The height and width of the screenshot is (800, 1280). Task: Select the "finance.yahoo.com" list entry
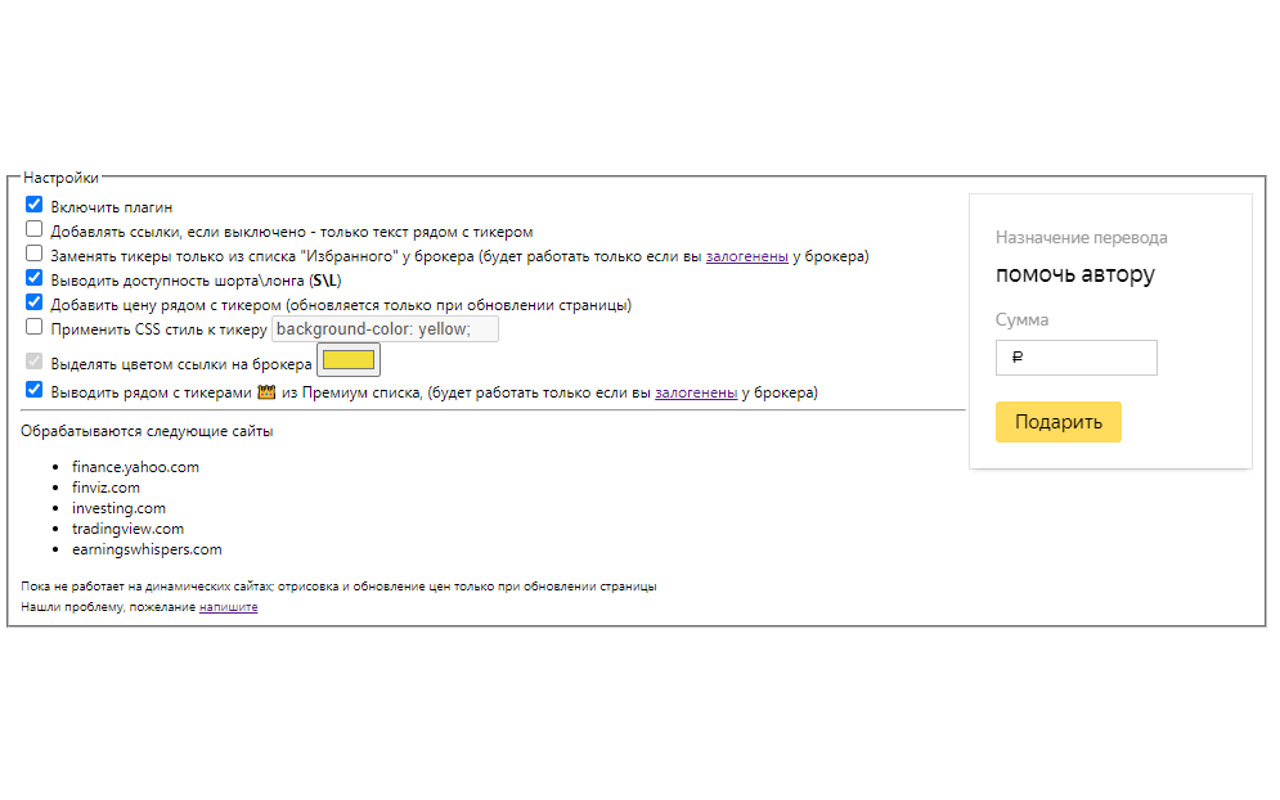[x=135, y=466]
